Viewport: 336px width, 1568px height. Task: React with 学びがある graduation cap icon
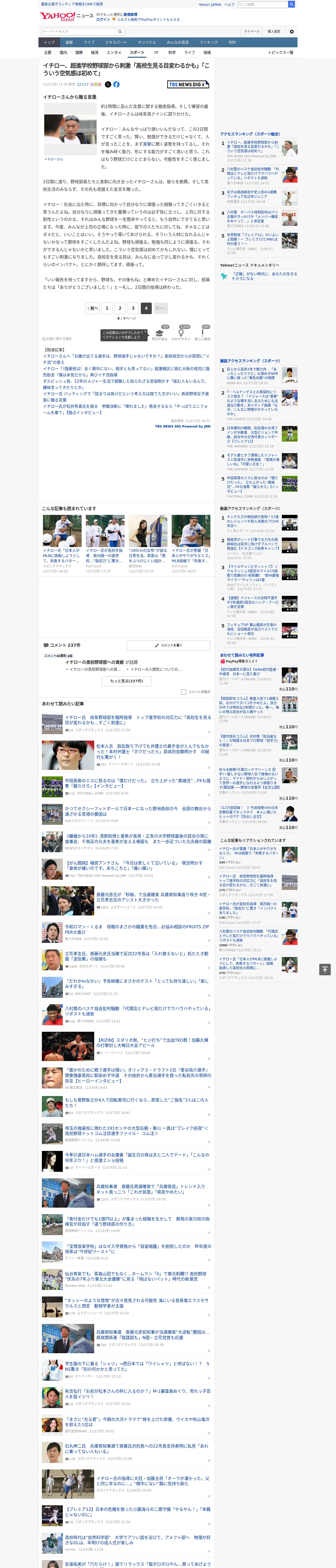(160, 332)
